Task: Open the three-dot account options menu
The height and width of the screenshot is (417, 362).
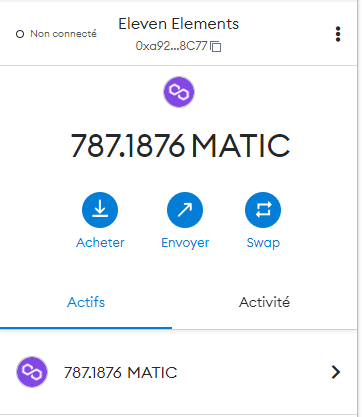Action: 338,34
